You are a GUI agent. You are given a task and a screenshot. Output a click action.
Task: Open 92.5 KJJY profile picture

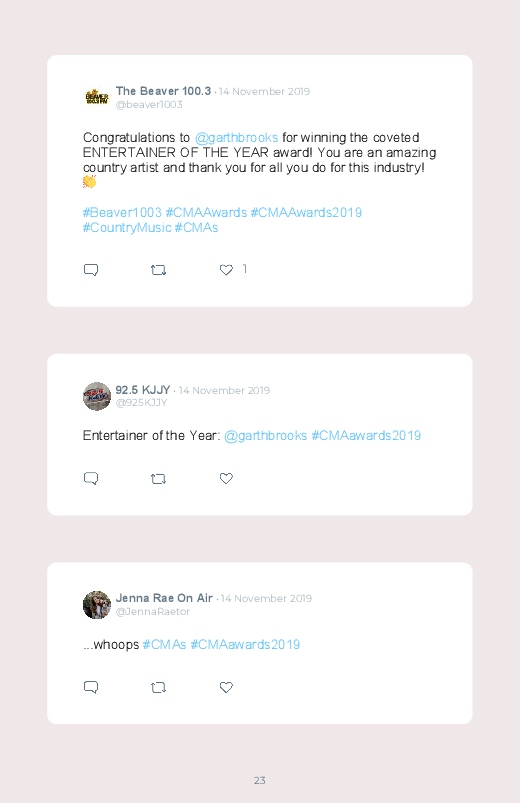pyautogui.click(x=97, y=396)
